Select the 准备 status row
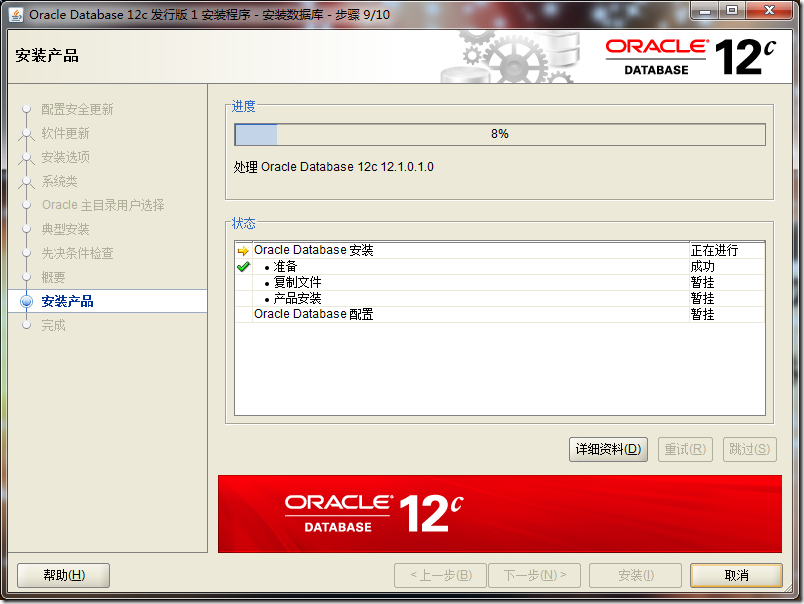 point(499,267)
